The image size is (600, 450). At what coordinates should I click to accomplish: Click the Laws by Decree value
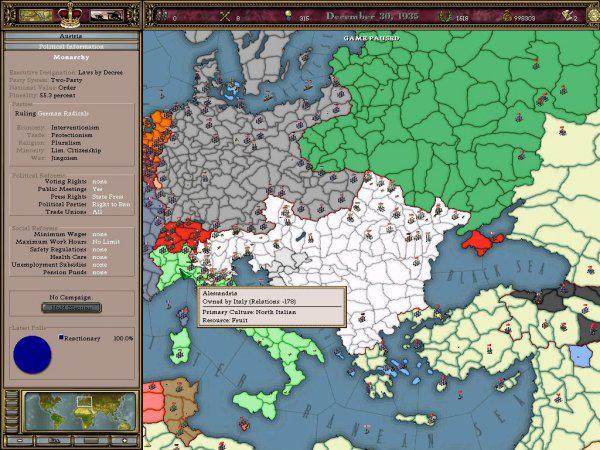pyautogui.click(x=100, y=72)
